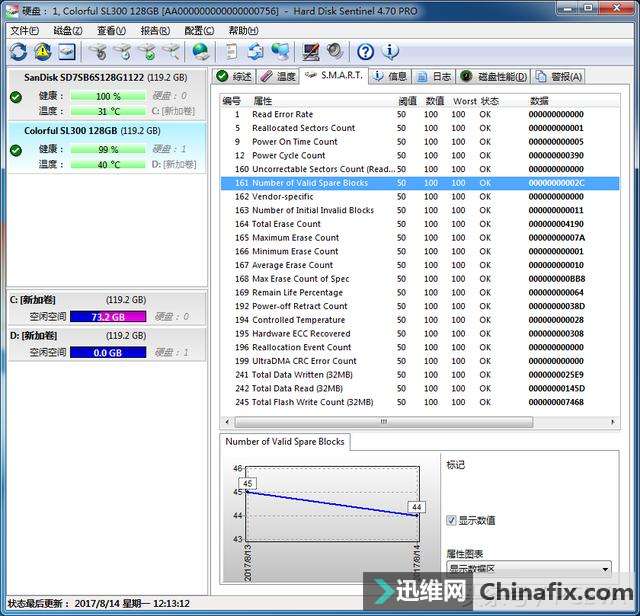Select the Remain Life Percentage row
This screenshot has width=640, height=616.
point(420,293)
